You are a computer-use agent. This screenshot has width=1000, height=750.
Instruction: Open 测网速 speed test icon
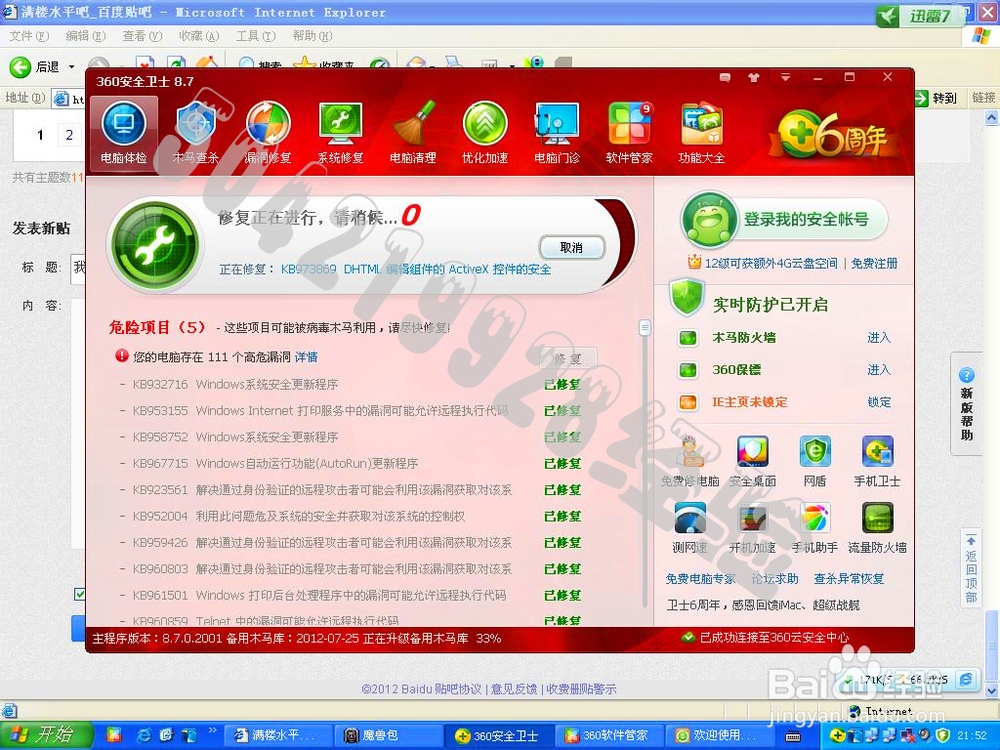689,528
